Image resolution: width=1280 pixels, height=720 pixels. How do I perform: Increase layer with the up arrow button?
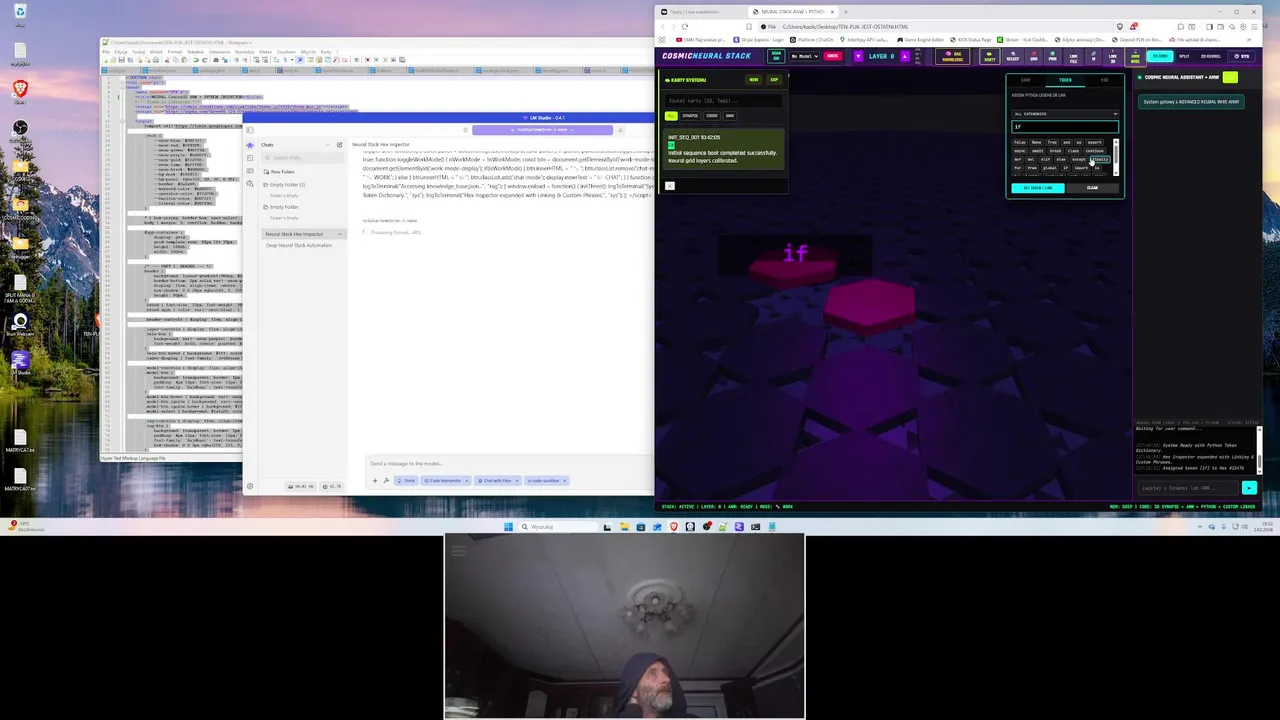pyautogui.click(x=905, y=56)
